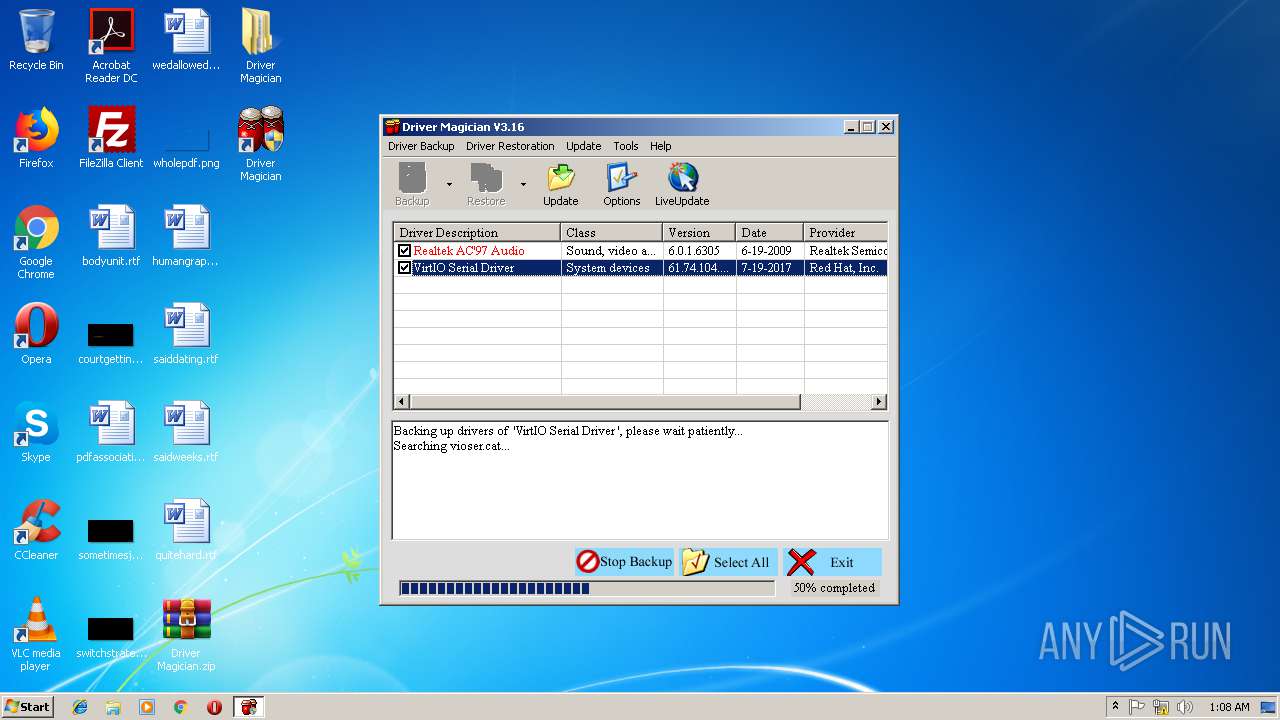Select the Driver Magician application shortcut
The height and width of the screenshot is (720, 1280).
click(260, 144)
